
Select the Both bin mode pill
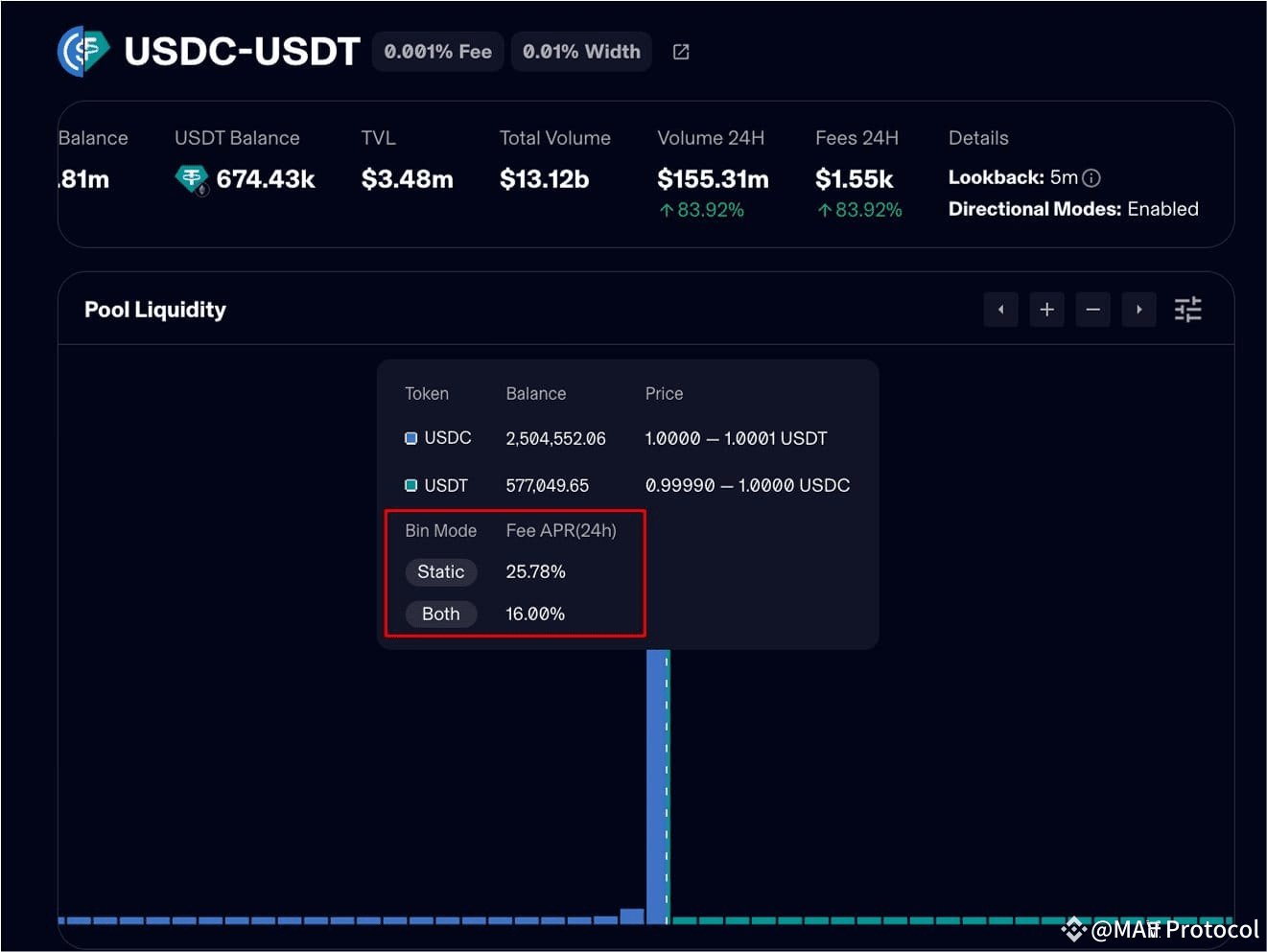tap(440, 615)
